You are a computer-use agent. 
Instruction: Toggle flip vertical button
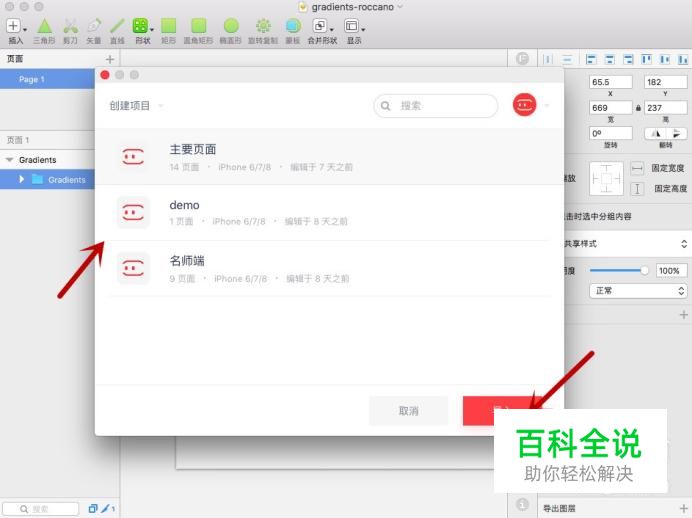click(677, 133)
